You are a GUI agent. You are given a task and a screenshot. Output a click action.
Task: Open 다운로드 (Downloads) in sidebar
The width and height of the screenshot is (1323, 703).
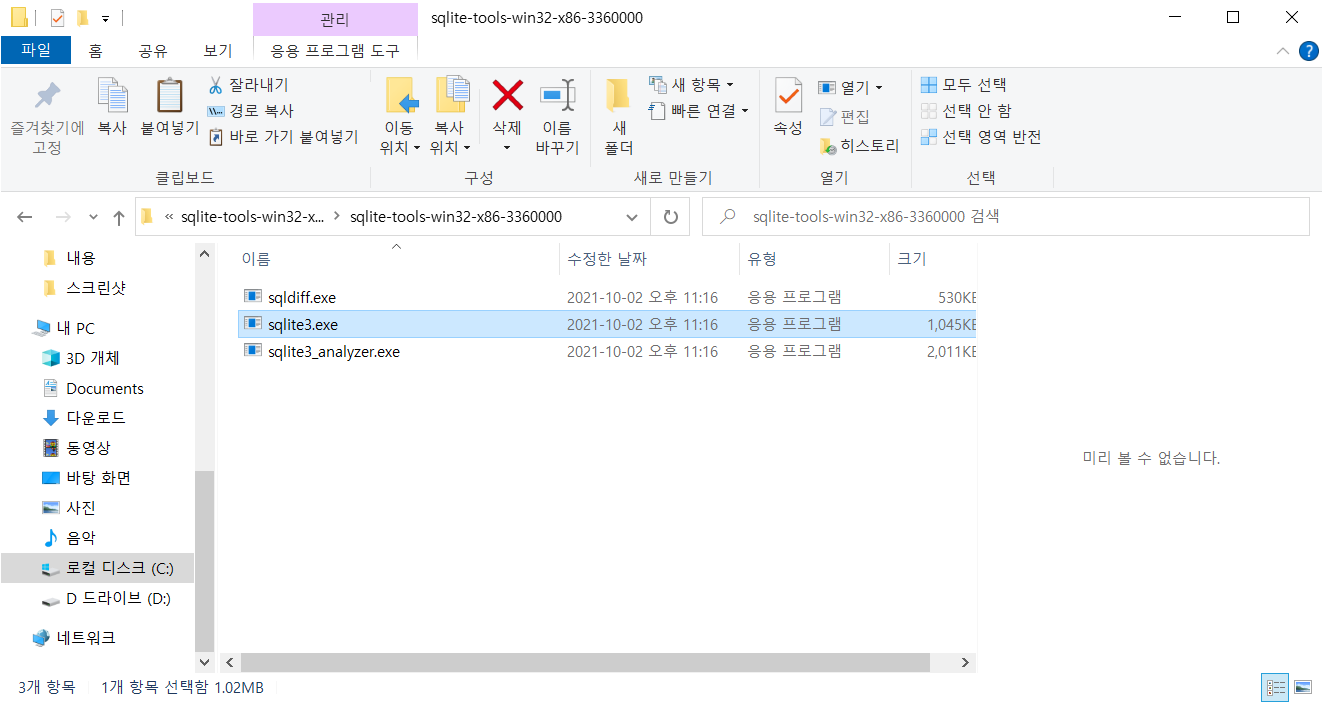point(96,418)
